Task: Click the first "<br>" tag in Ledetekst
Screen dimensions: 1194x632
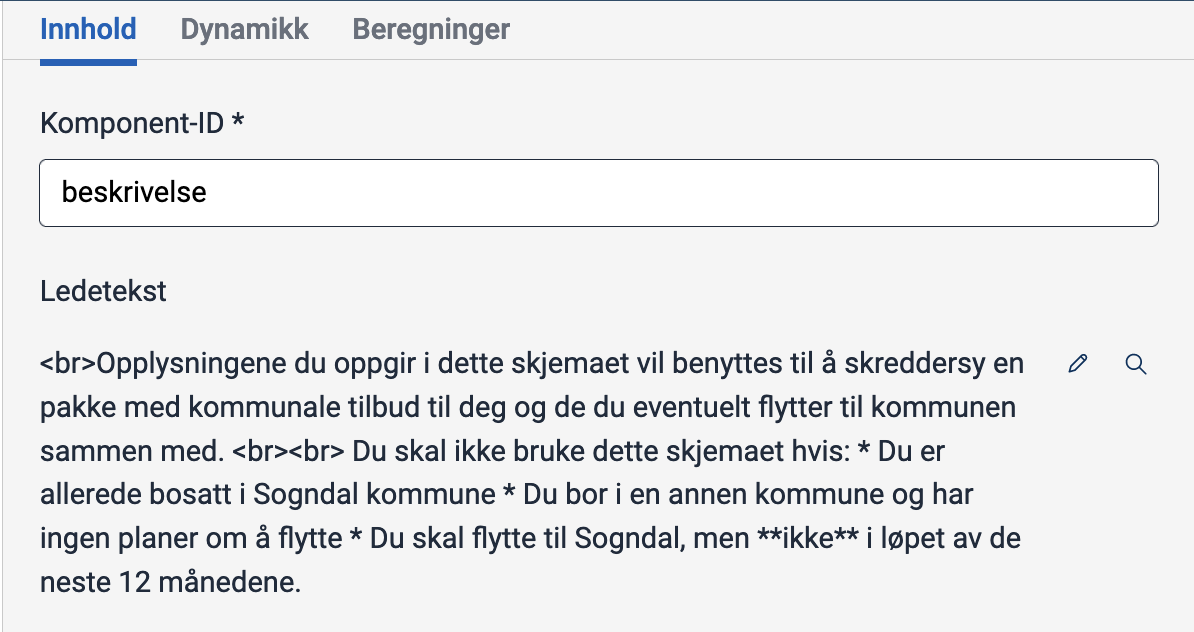Action: point(68,364)
